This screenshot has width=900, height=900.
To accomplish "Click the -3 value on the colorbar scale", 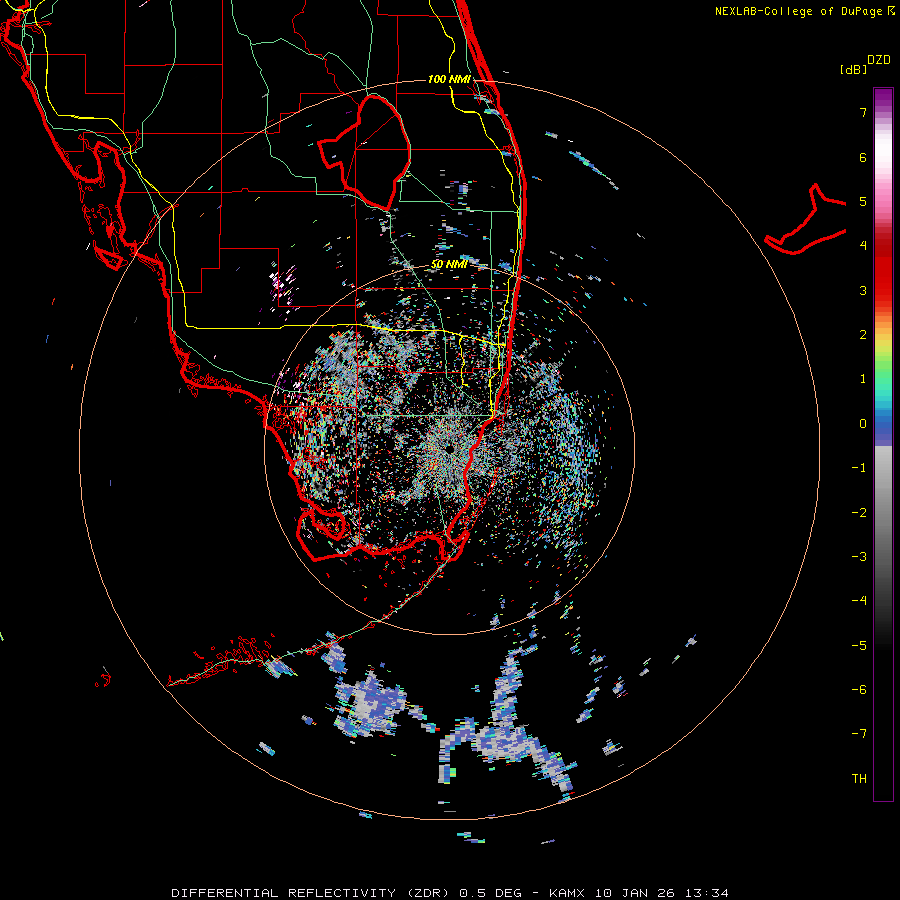I will [x=859, y=556].
